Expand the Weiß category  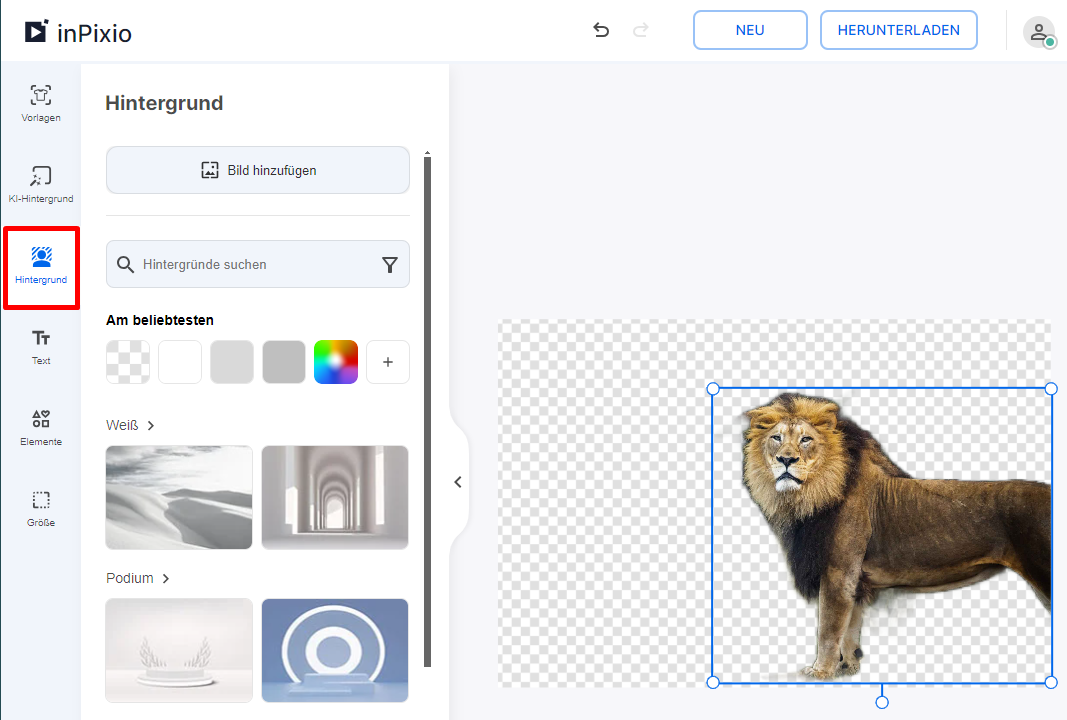coord(131,425)
